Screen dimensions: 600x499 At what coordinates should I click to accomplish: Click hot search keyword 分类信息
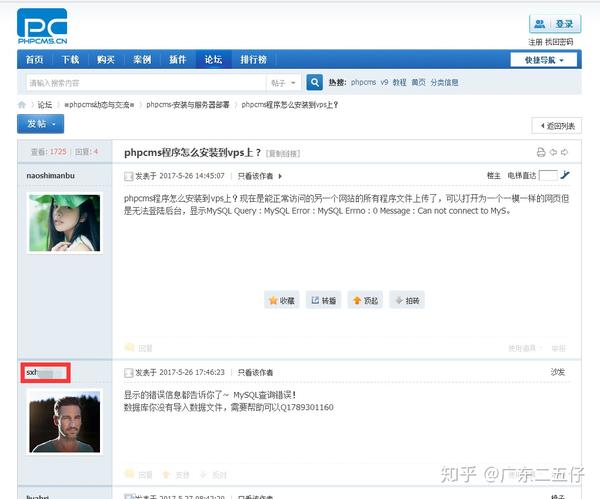pyautogui.click(x=444, y=82)
